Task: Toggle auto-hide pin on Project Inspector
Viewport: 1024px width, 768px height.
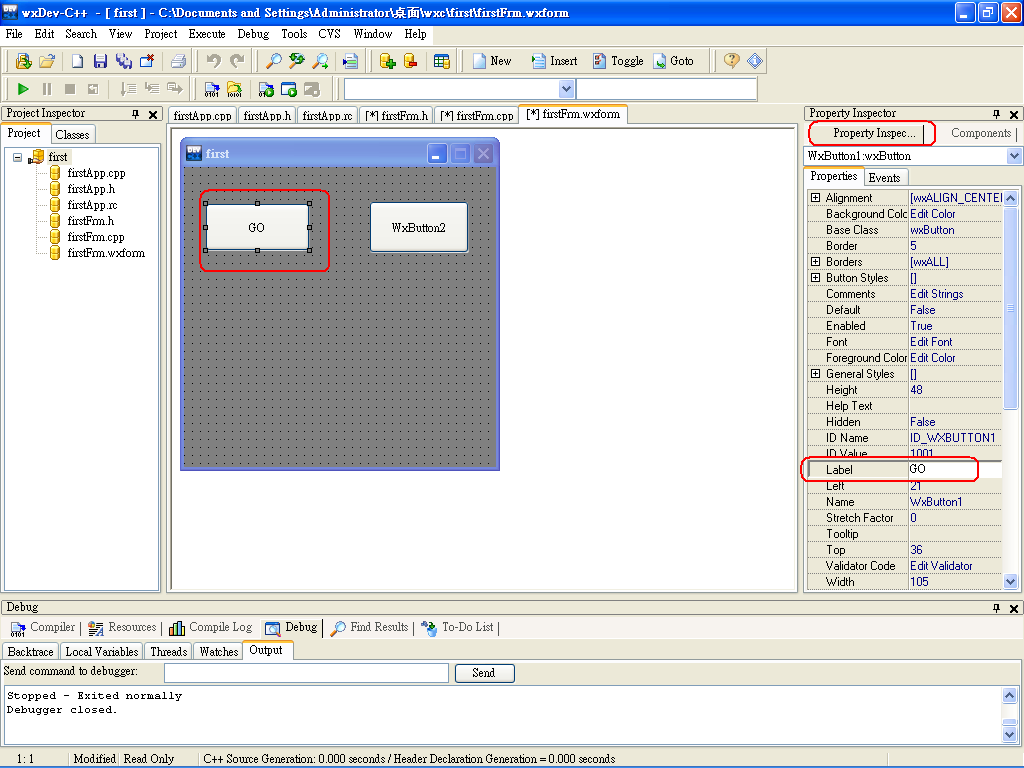Action: click(x=137, y=114)
